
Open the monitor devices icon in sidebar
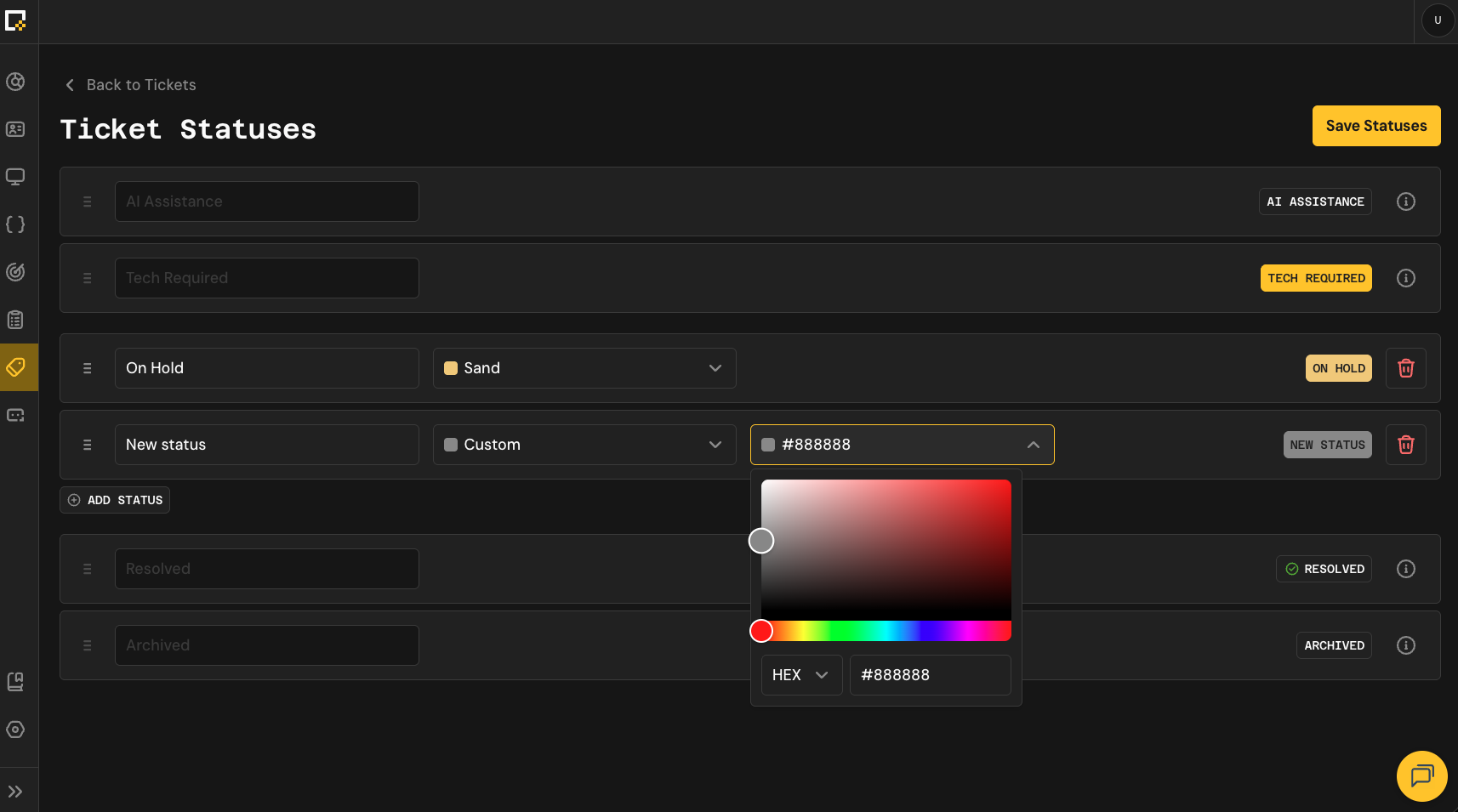click(15, 177)
